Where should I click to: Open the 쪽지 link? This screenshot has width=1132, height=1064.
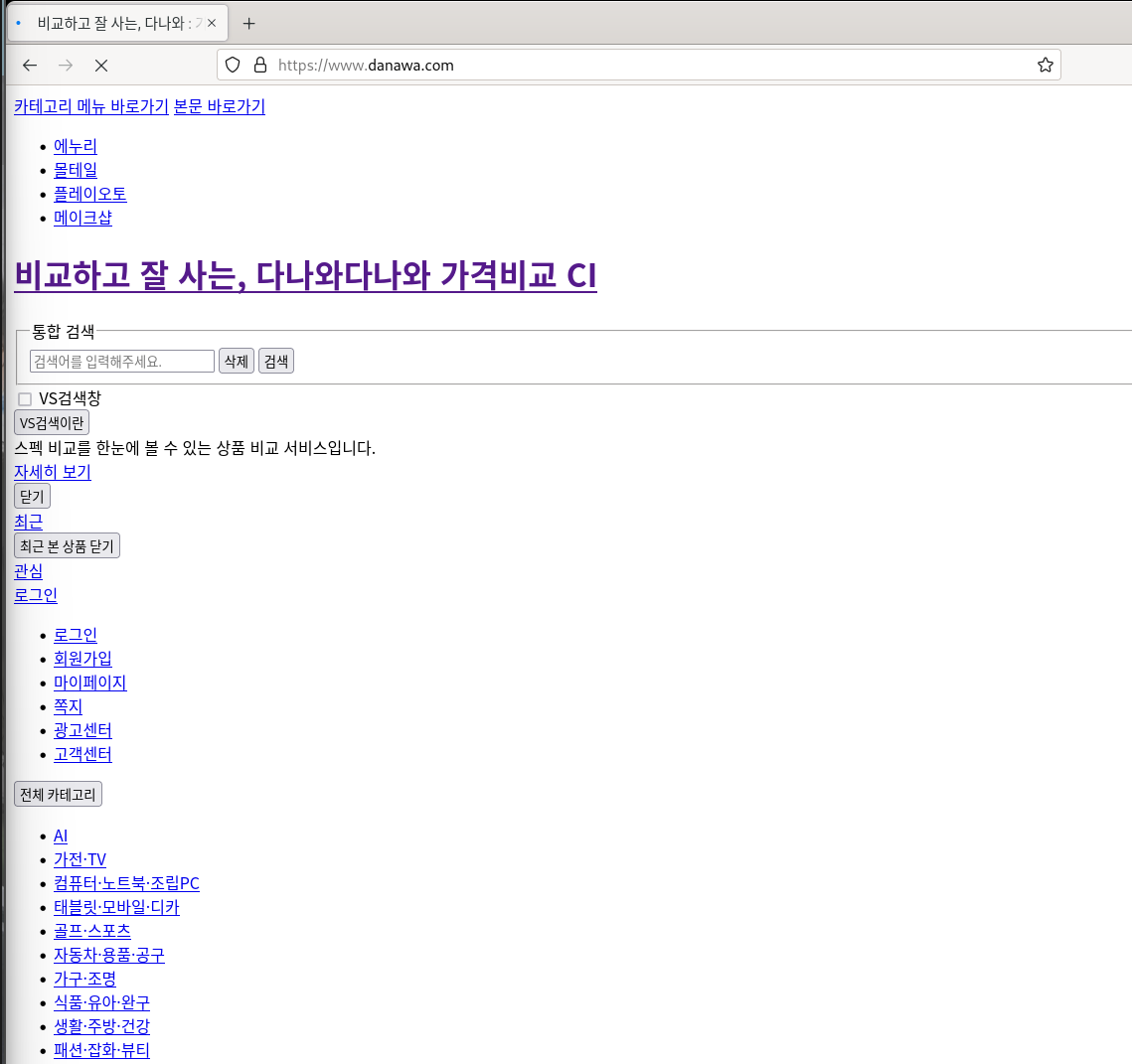(68, 706)
